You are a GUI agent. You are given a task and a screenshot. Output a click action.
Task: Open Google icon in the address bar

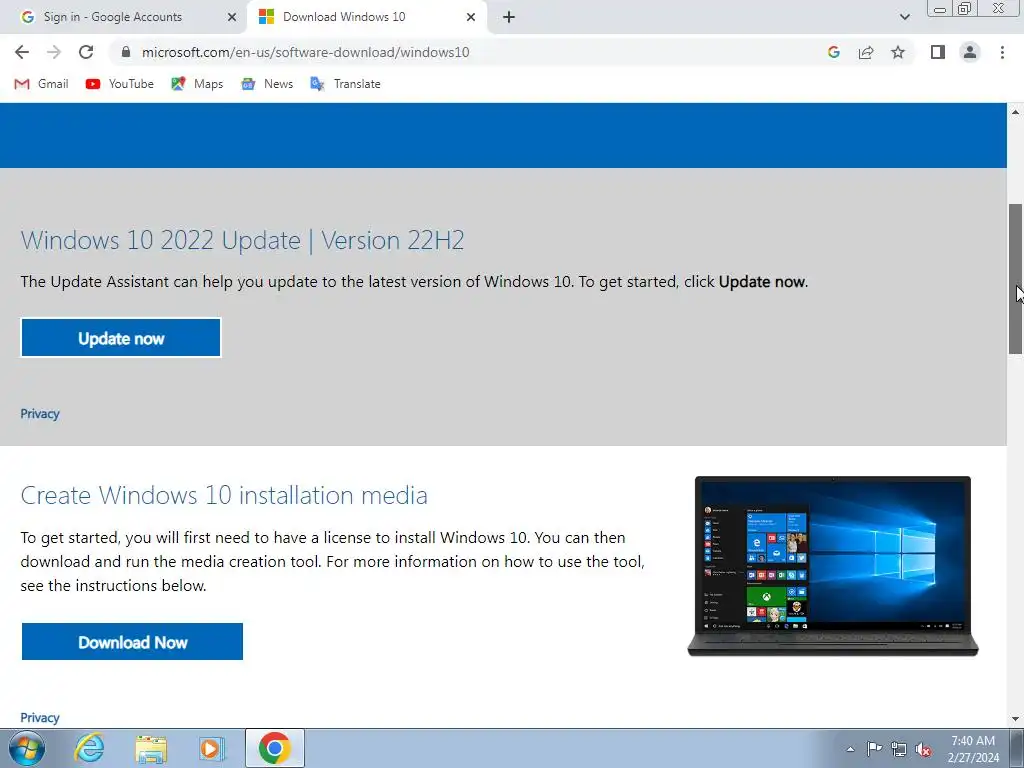tap(833, 52)
